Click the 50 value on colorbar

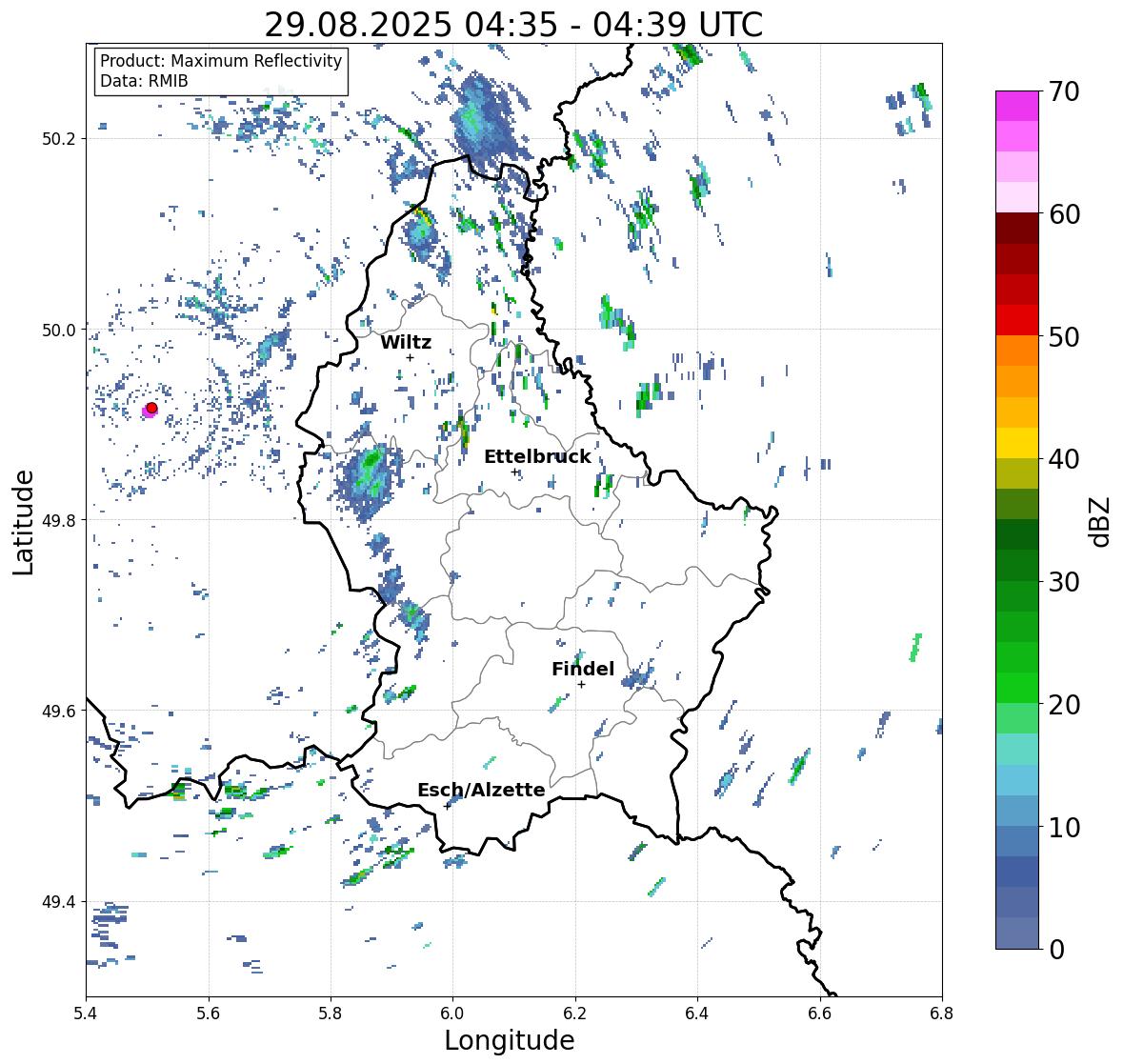[1064, 337]
